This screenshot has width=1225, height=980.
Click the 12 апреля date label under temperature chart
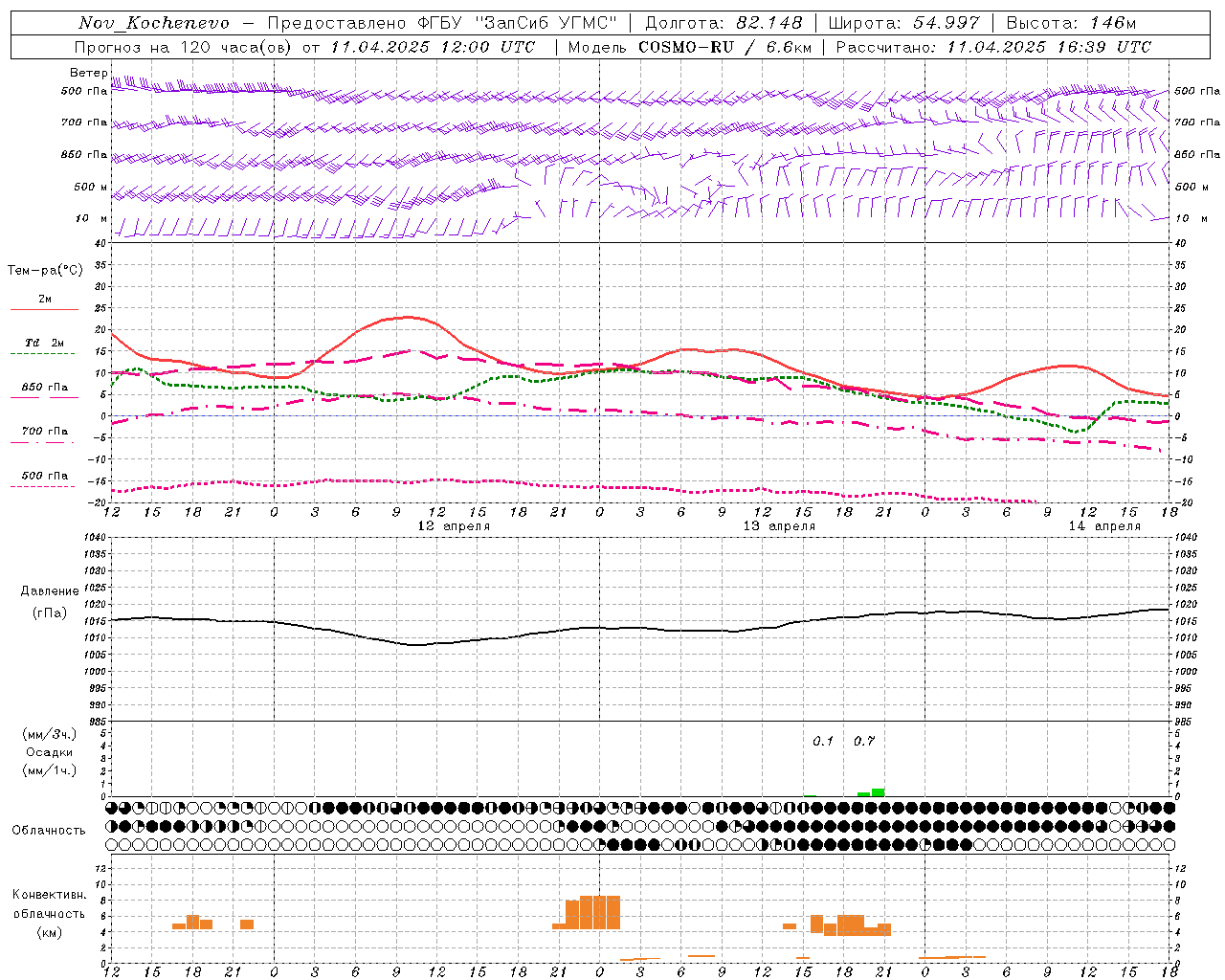(x=454, y=526)
